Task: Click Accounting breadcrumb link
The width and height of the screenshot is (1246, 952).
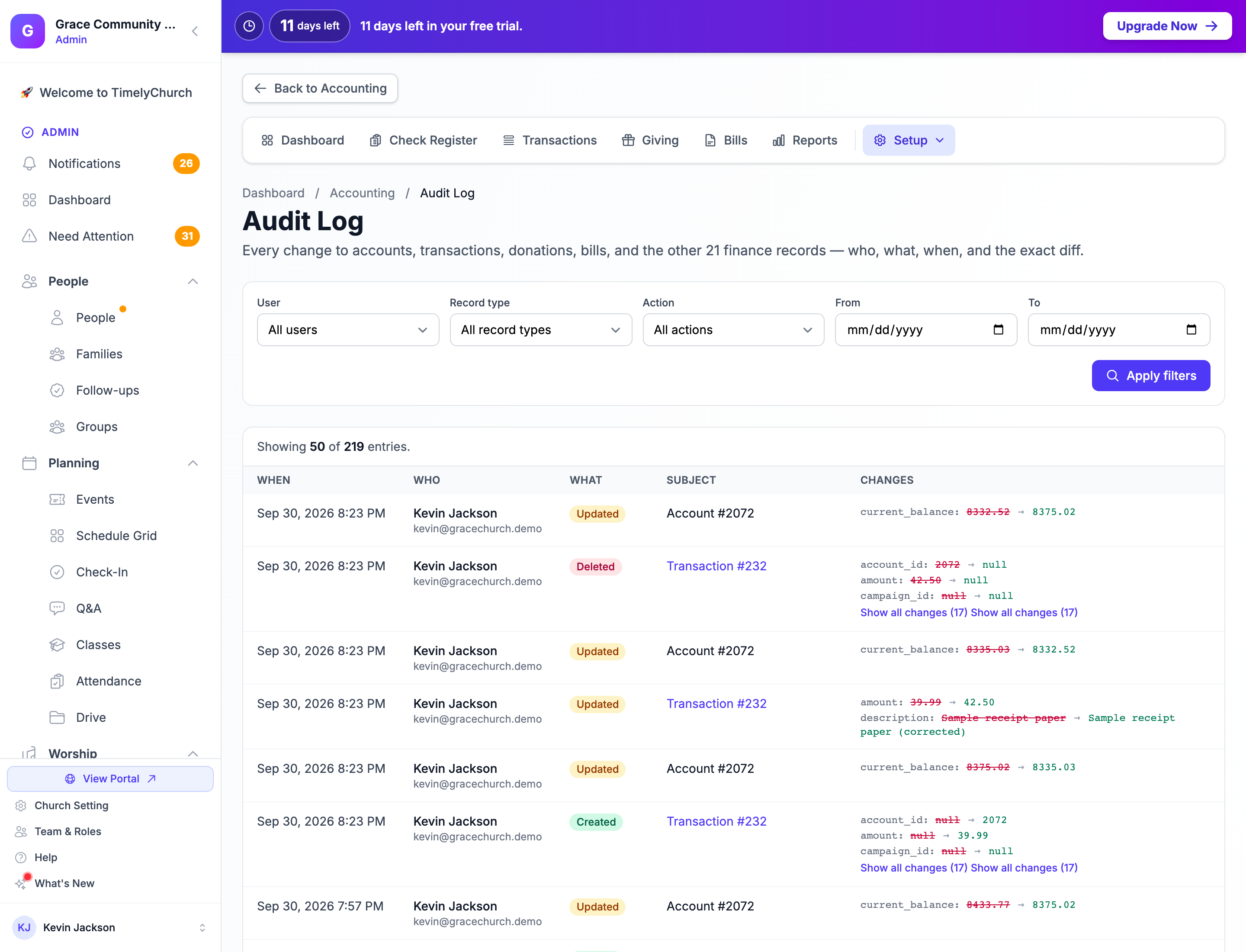Action: pos(362,193)
